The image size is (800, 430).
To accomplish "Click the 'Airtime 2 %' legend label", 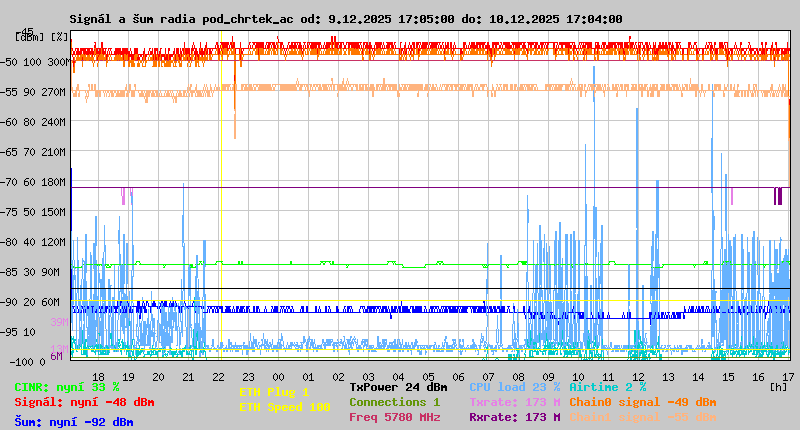I will tap(608, 387).
